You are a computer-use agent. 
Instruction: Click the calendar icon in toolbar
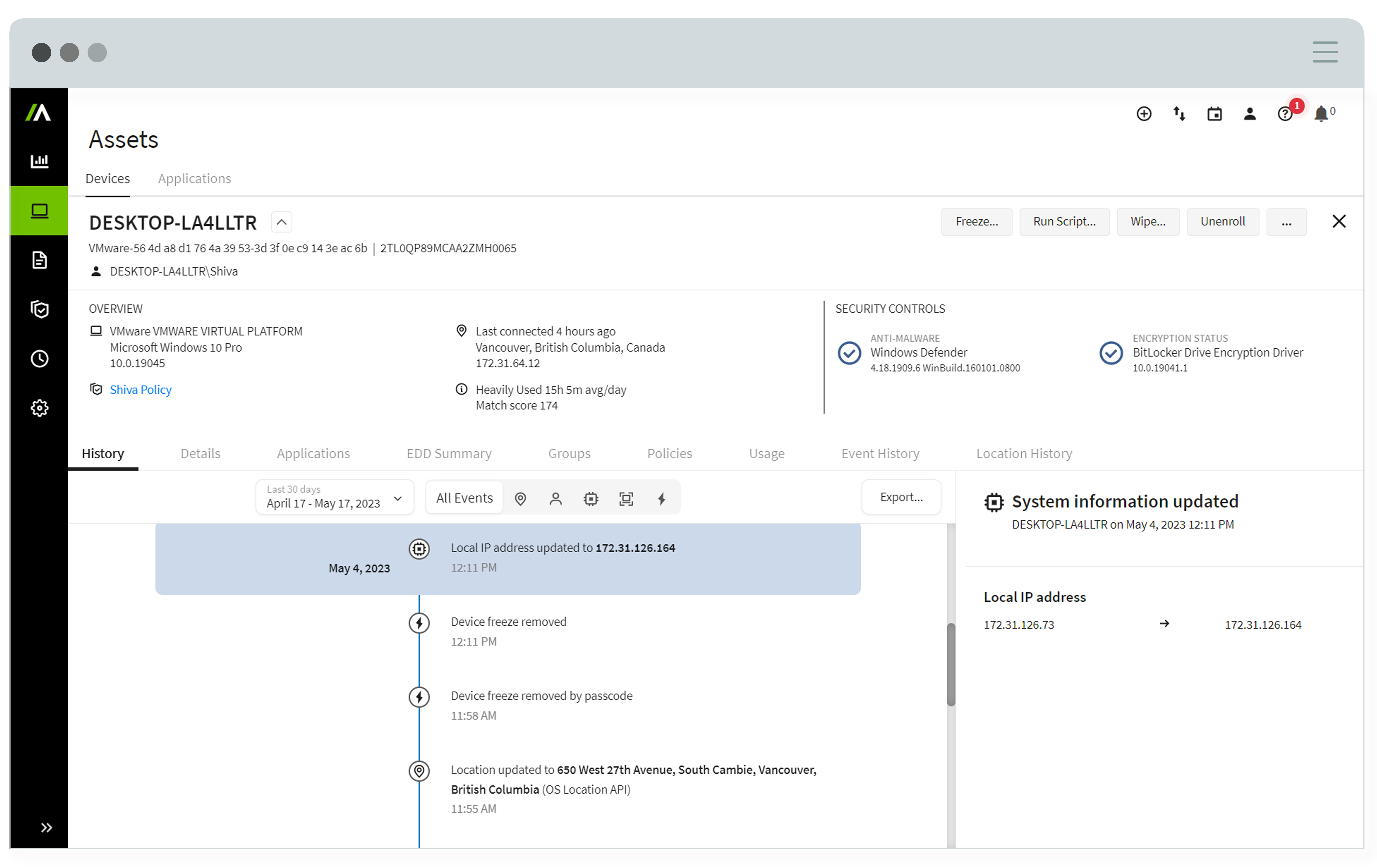[x=1216, y=113]
